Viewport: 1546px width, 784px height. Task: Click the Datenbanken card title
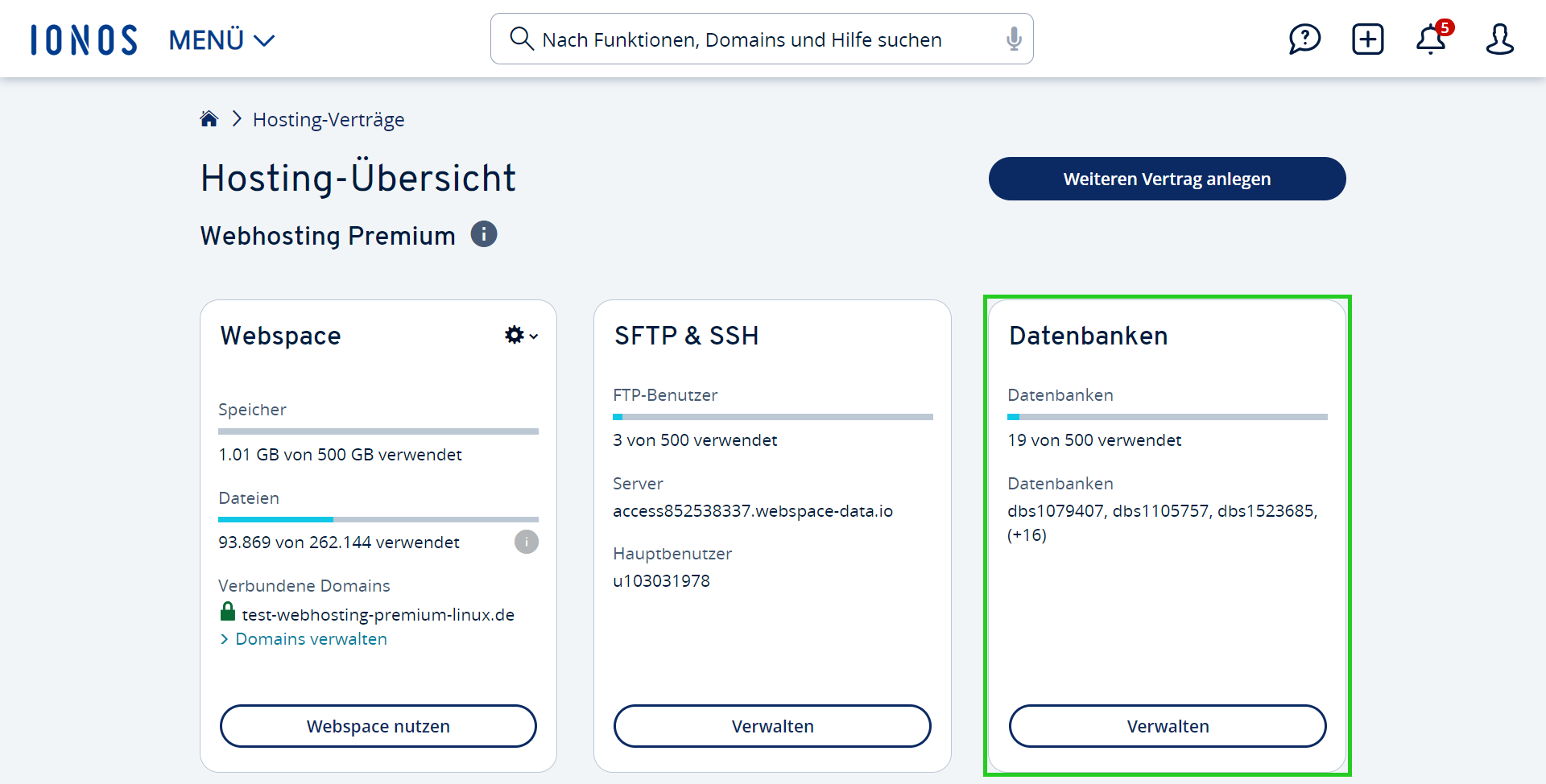point(1088,335)
